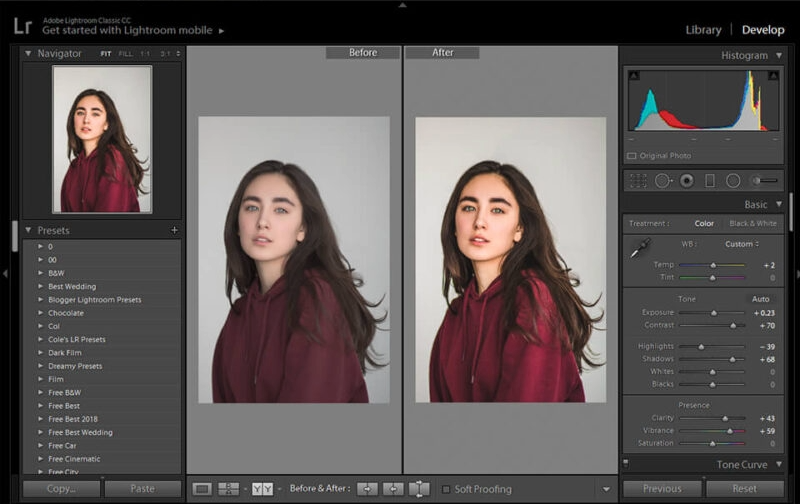Click the Reset button
Screen dimensions: 800x504
744,489
